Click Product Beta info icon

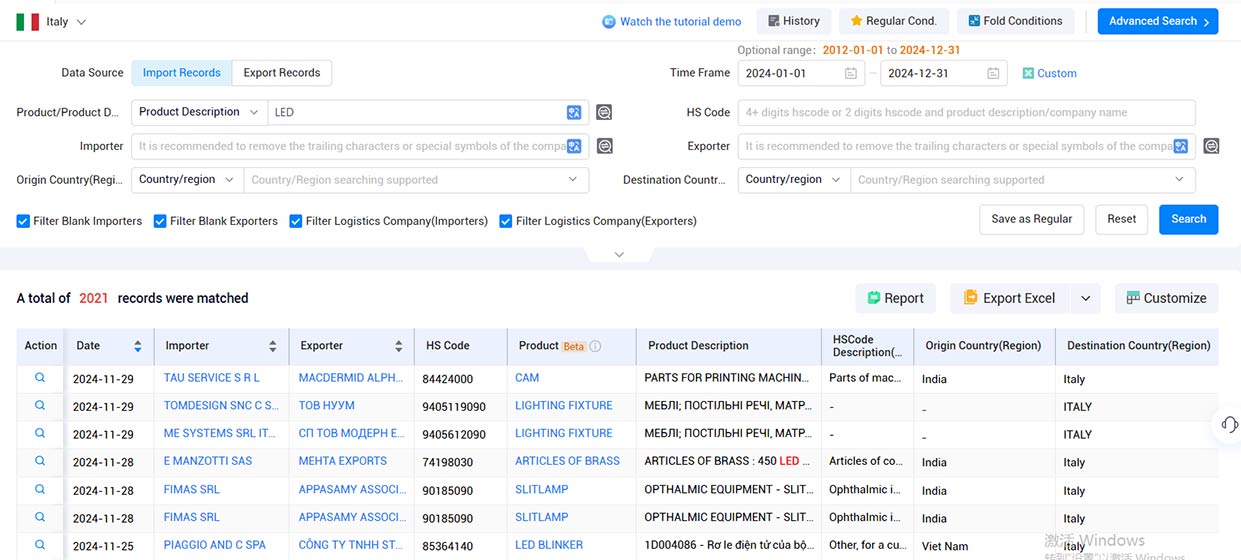pyautogui.click(x=595, y=346)
